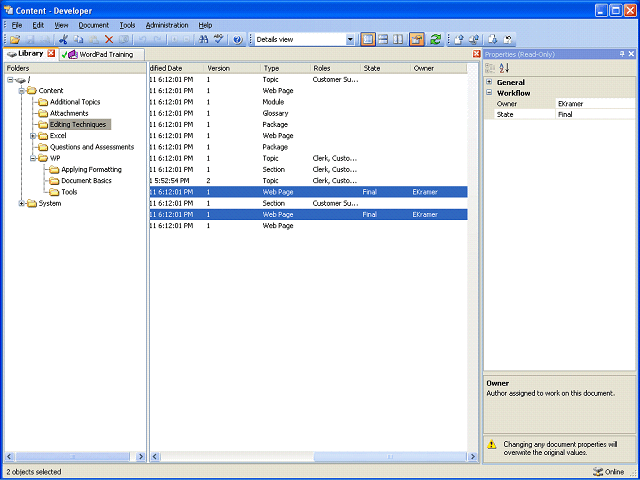
Task: Sort properties alphabetically with A-Z icon
Action: click(504, 68)
